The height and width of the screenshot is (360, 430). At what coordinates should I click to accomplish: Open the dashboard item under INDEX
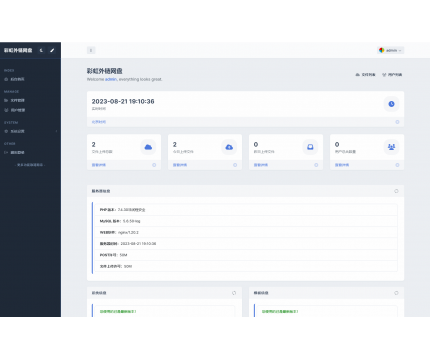click(x=30, y=79)
